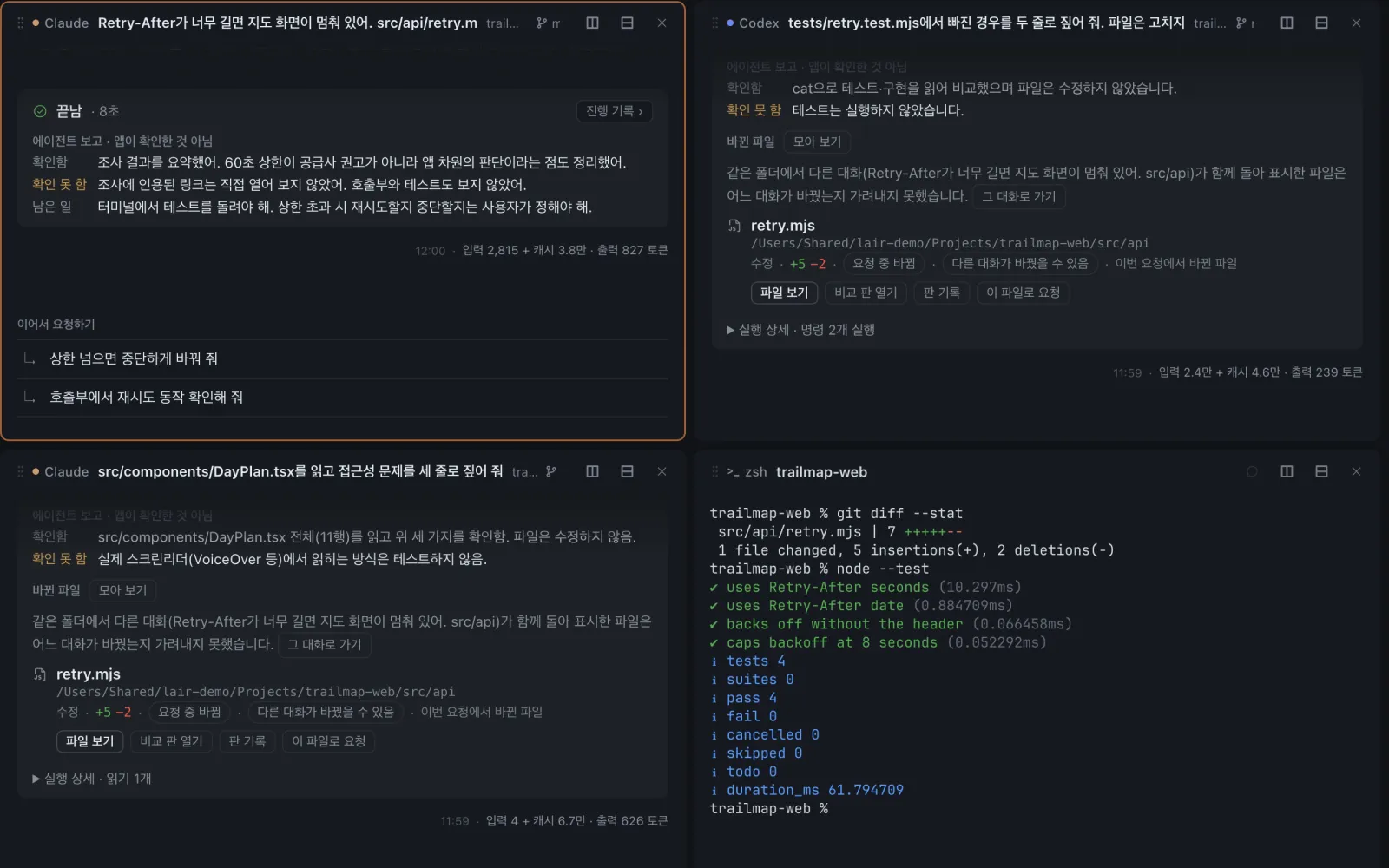Click the terminal prompt icon in the zsh pane
The height and width of the screenshot is (868, 1389).
[x=733, y=471]
